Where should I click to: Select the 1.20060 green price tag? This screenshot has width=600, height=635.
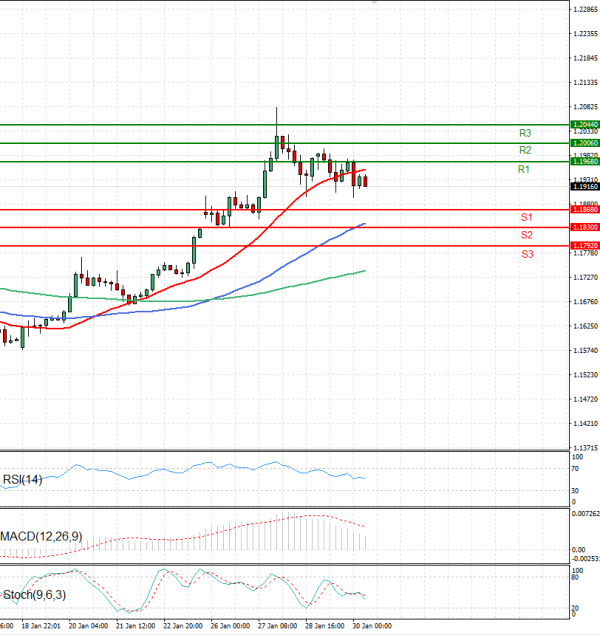[x=584, y=143]
